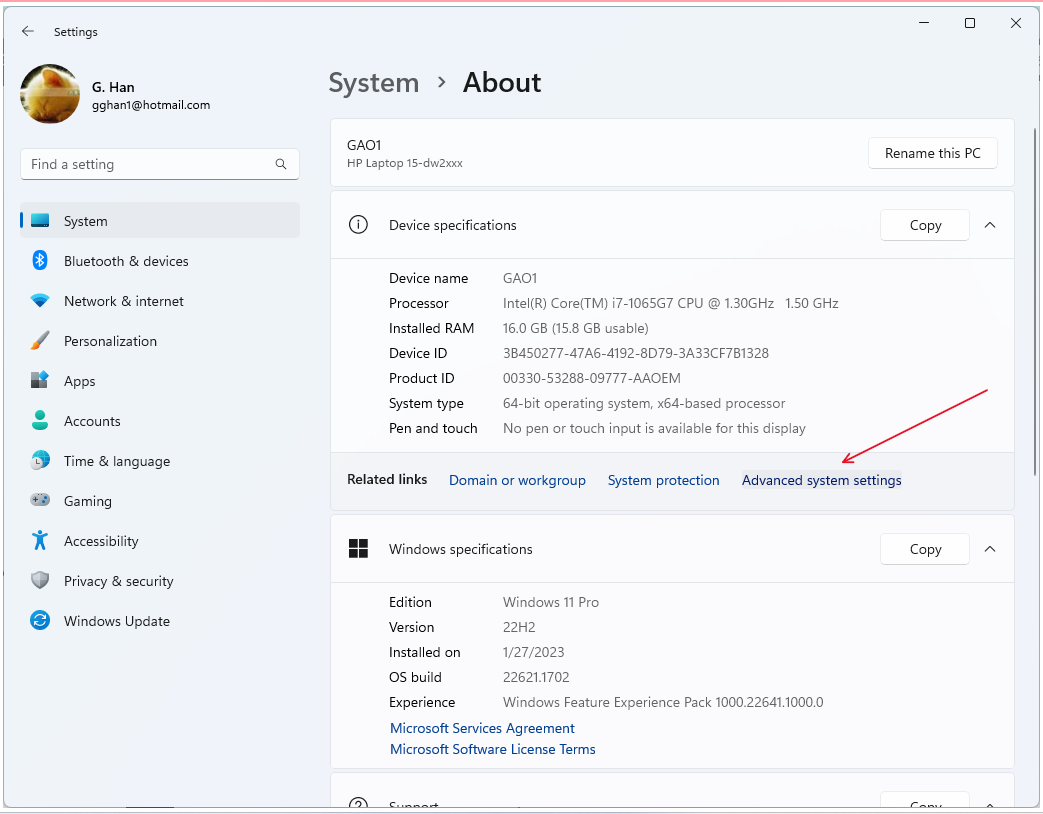1043x814 pixels.
Task: Click the Accessibility figure icon
Action: coord(40,540)
